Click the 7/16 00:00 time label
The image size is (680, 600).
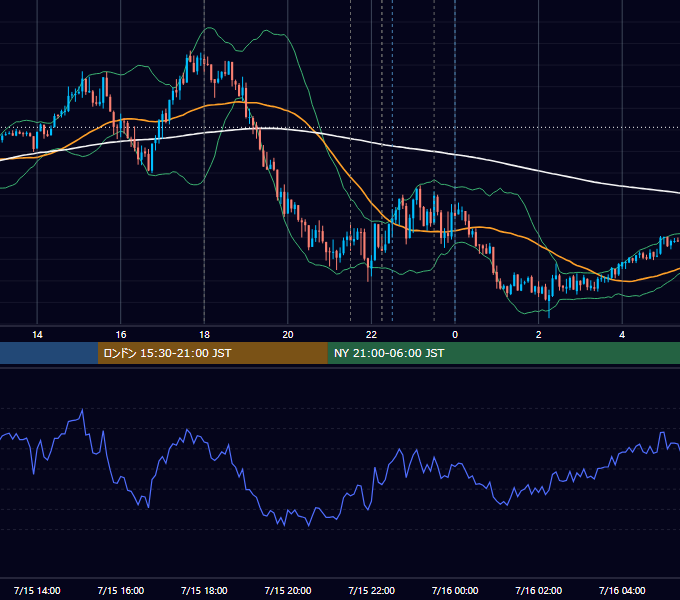pyautogui.click(x=455, y=590)
